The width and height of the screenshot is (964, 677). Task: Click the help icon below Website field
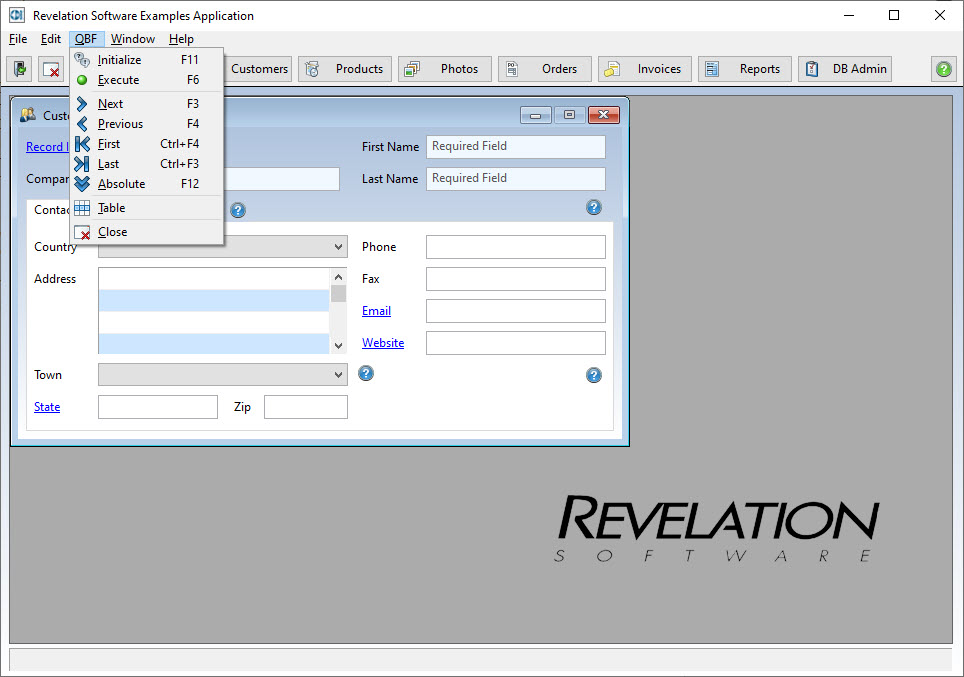point(594,375)
